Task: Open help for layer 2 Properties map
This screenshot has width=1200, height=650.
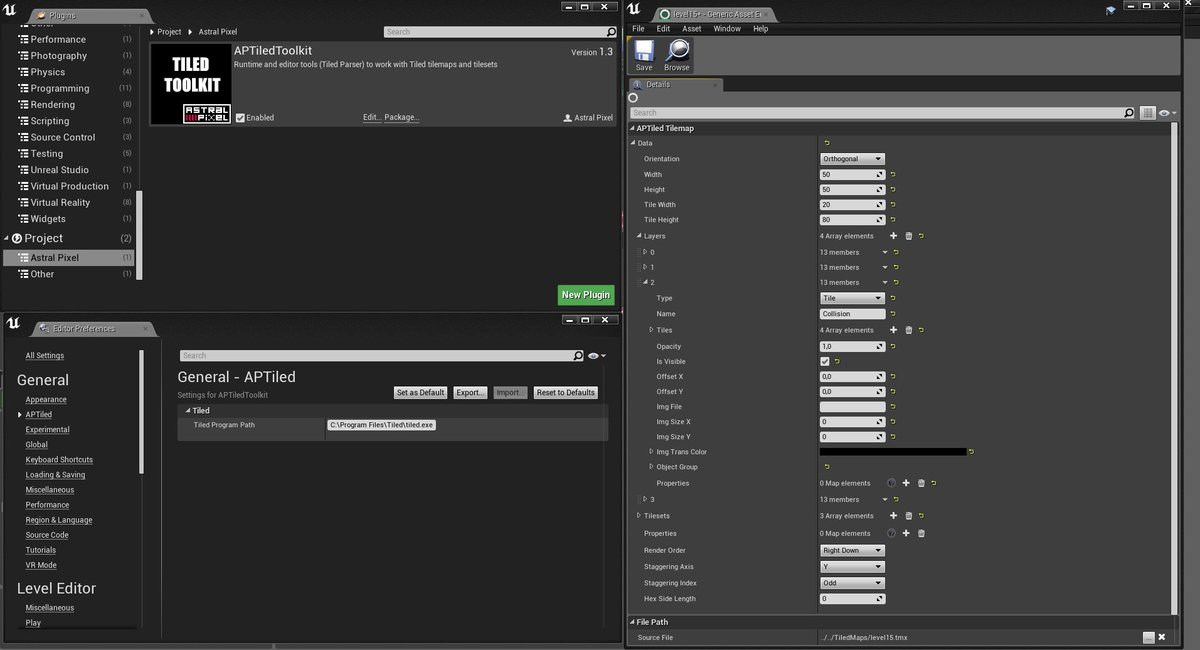Action: point(891,483)
